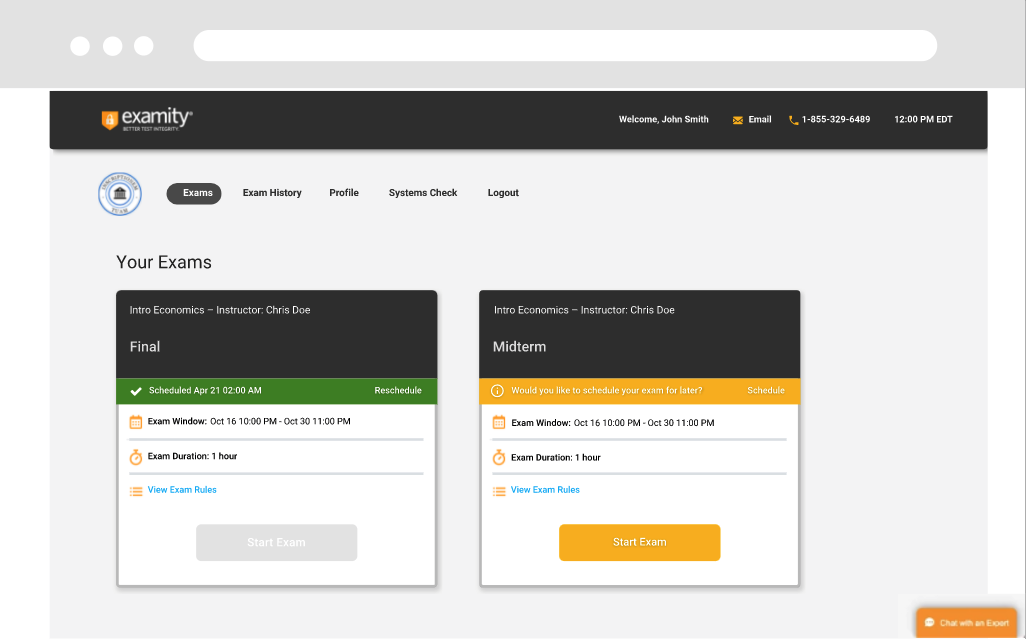Viewport: 1026px width, 639px height.
Task: Click the Email envelope icon in the top bar
Action: pyautogui.click(x=736, y=119)
